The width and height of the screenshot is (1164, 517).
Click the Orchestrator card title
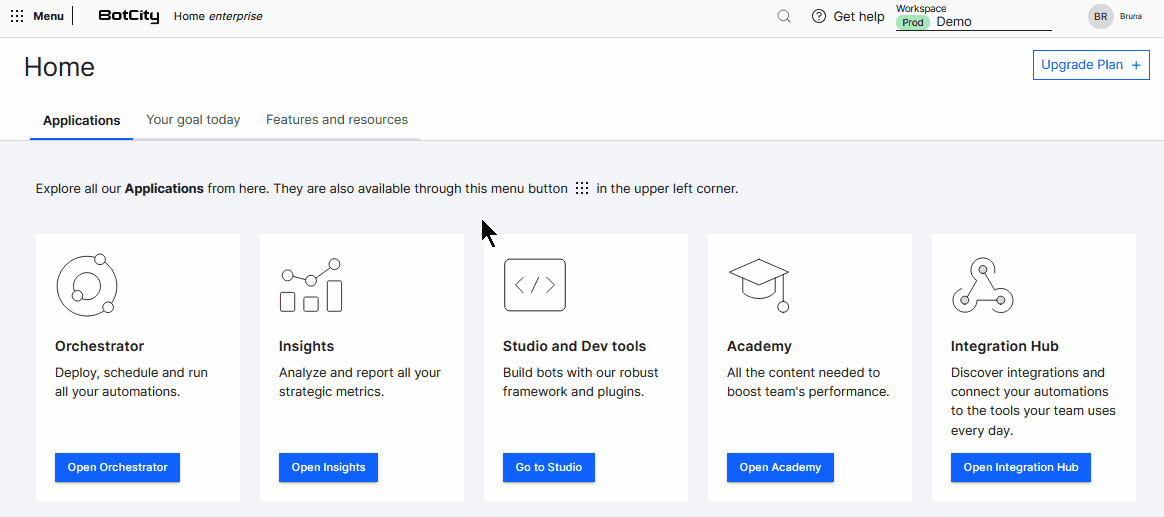[99, 346]
